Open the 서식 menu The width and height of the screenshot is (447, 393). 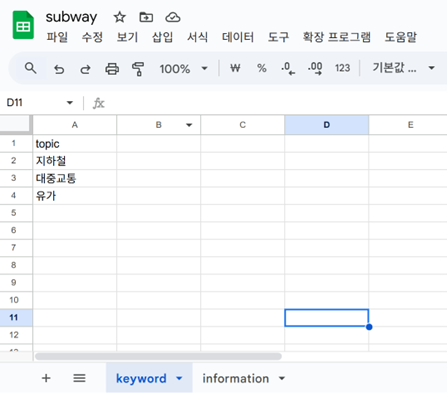[197, 37]
